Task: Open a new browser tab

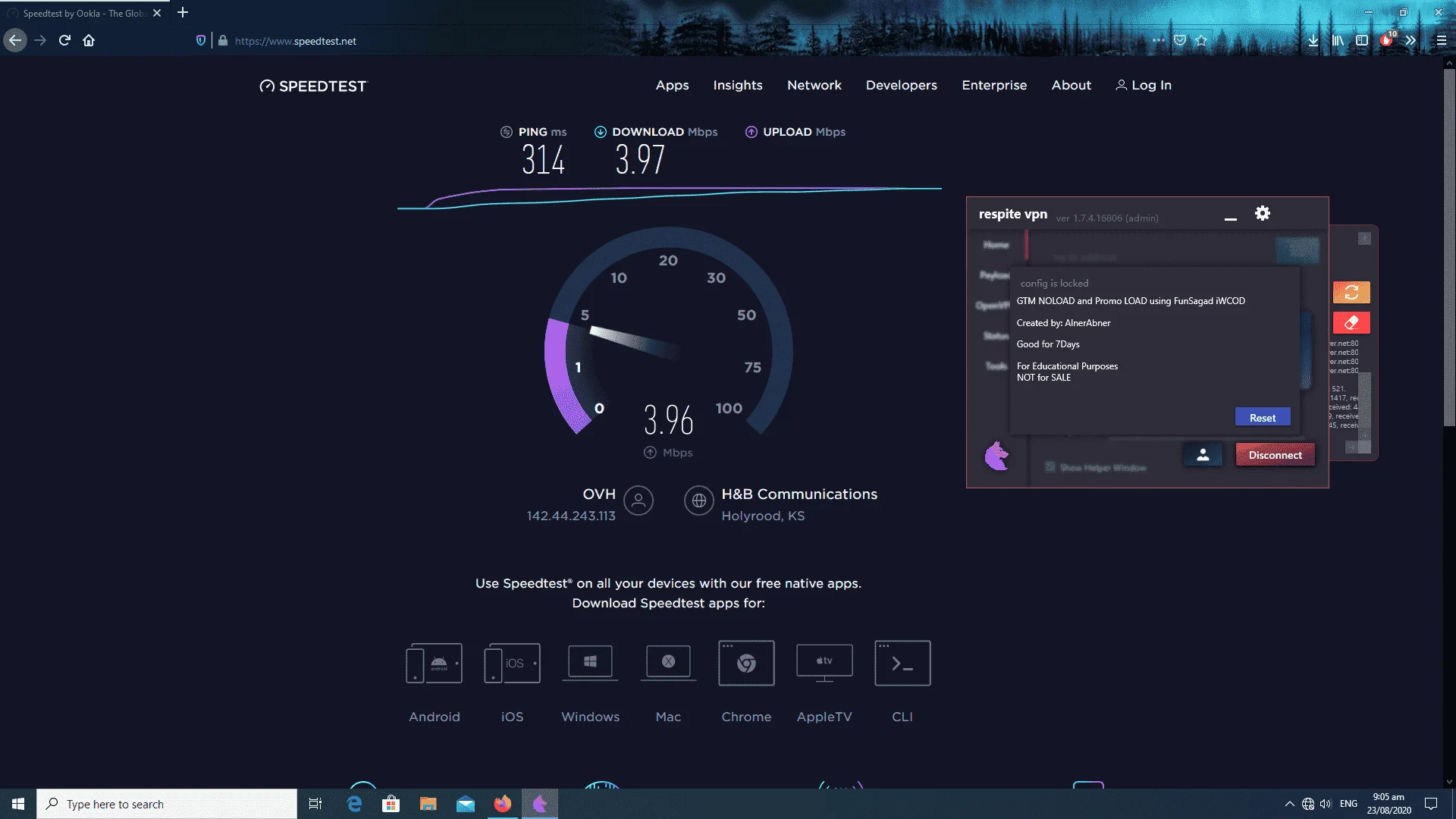Action: (183, 13)
